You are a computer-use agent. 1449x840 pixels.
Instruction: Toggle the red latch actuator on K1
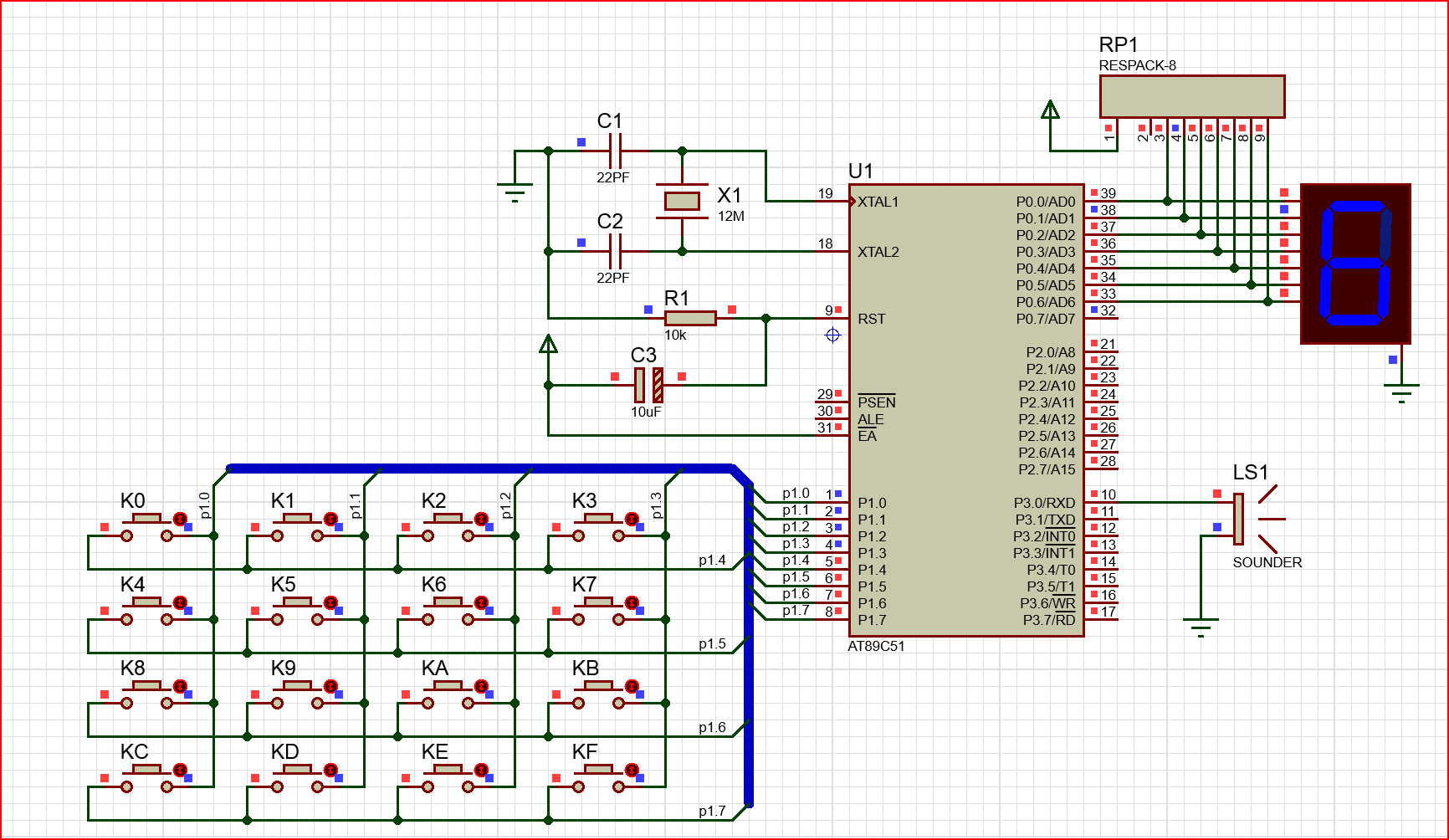(x=330, y=519)
